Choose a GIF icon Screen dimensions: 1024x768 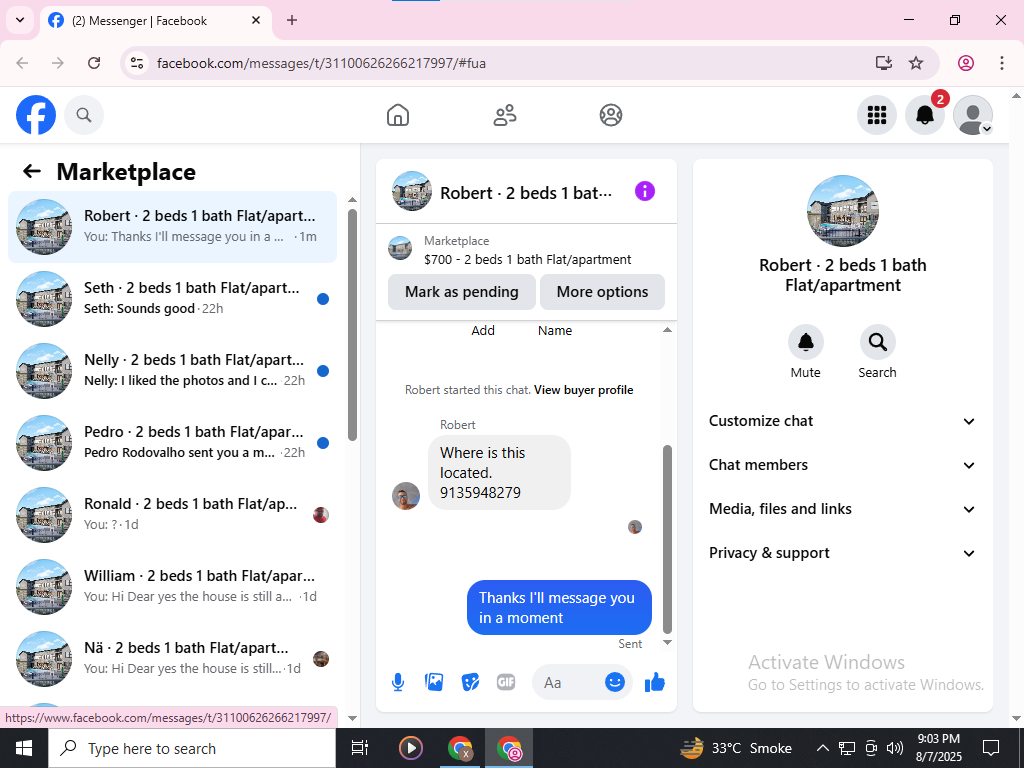[x=506, y=682]
